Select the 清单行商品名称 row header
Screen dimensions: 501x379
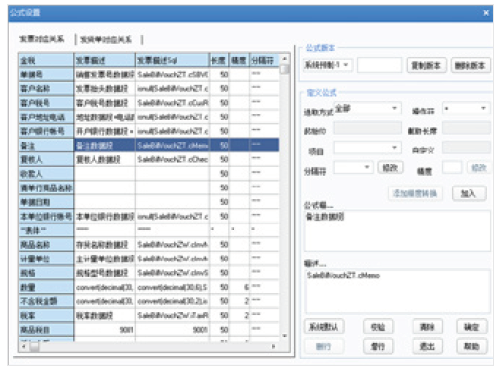pyautogui.click(x=46, y=188)
